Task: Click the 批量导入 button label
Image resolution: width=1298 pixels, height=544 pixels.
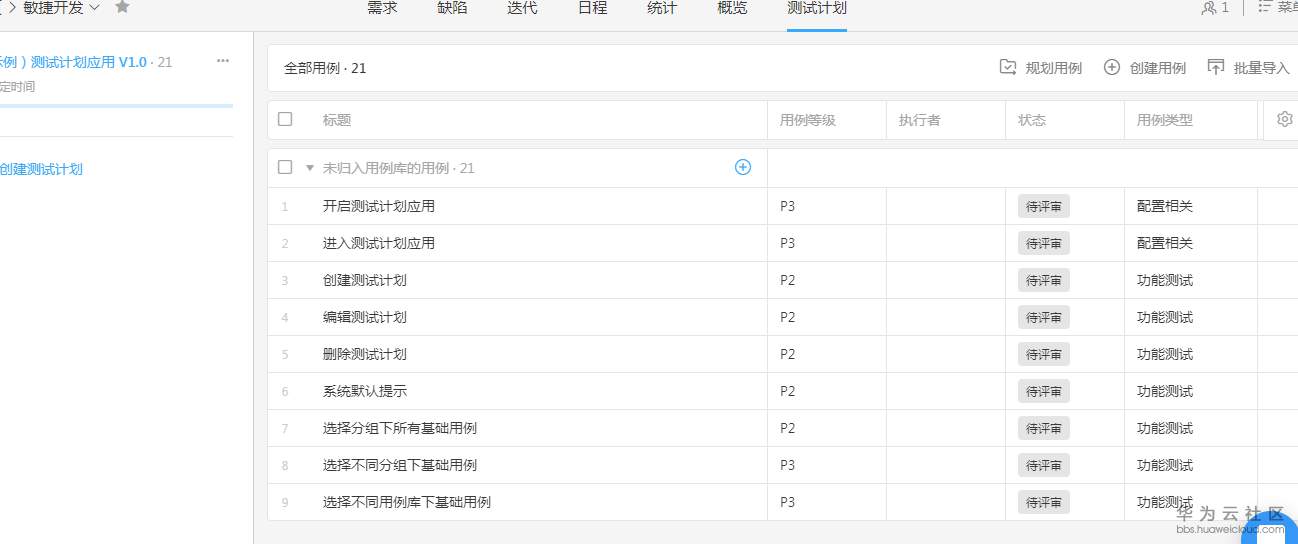Action: click(x=1262, y=68)
